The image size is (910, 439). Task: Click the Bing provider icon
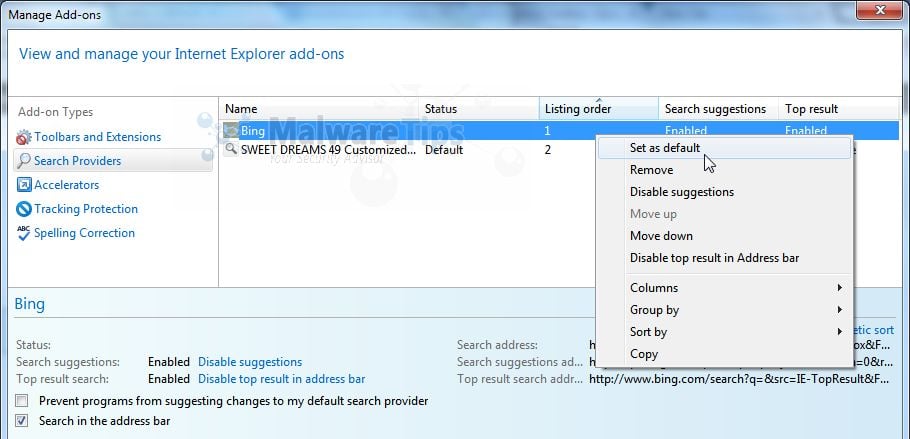(x=232, y=131)
